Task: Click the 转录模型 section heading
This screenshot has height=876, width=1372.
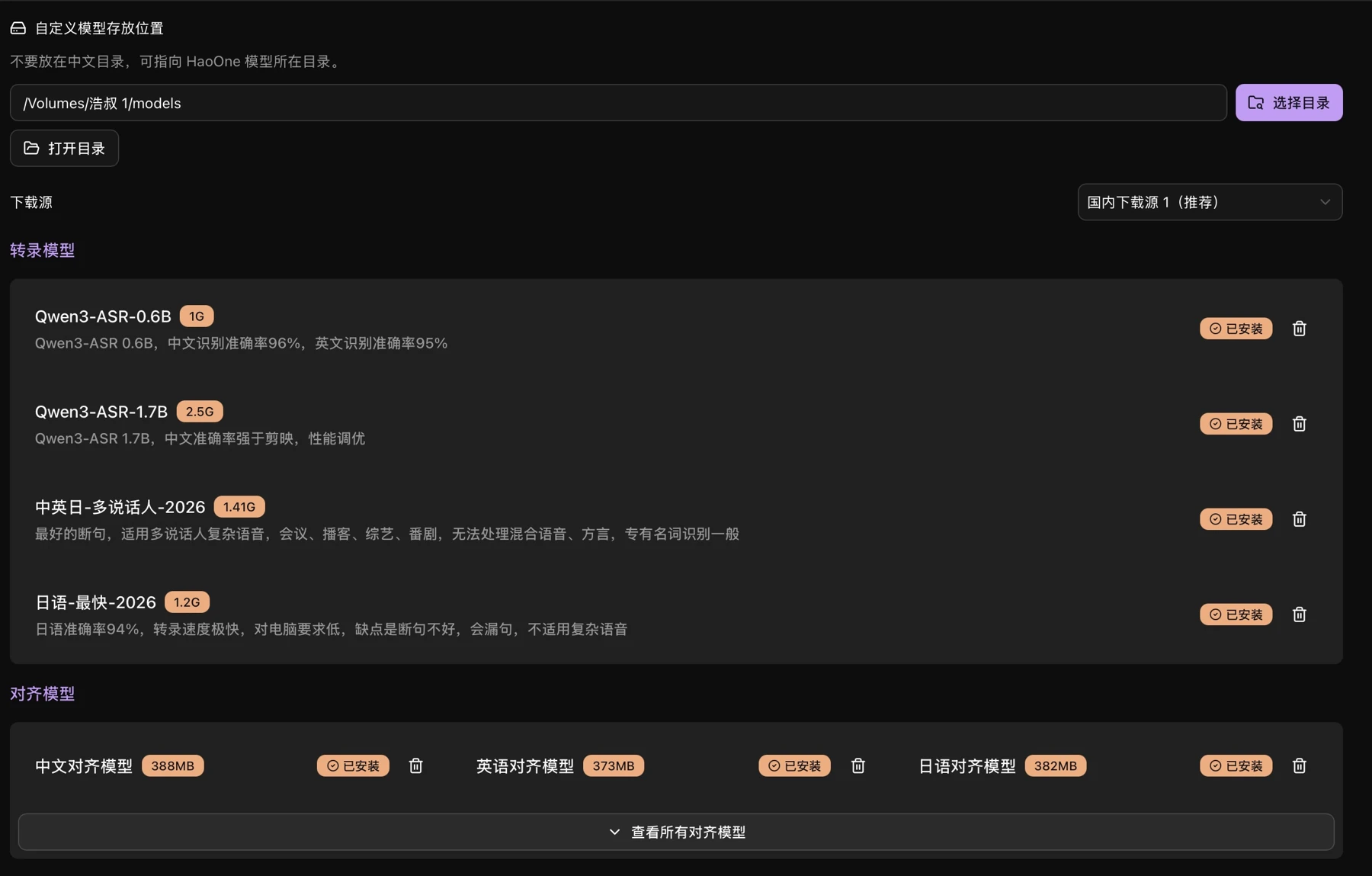Action: pos(43,250)
